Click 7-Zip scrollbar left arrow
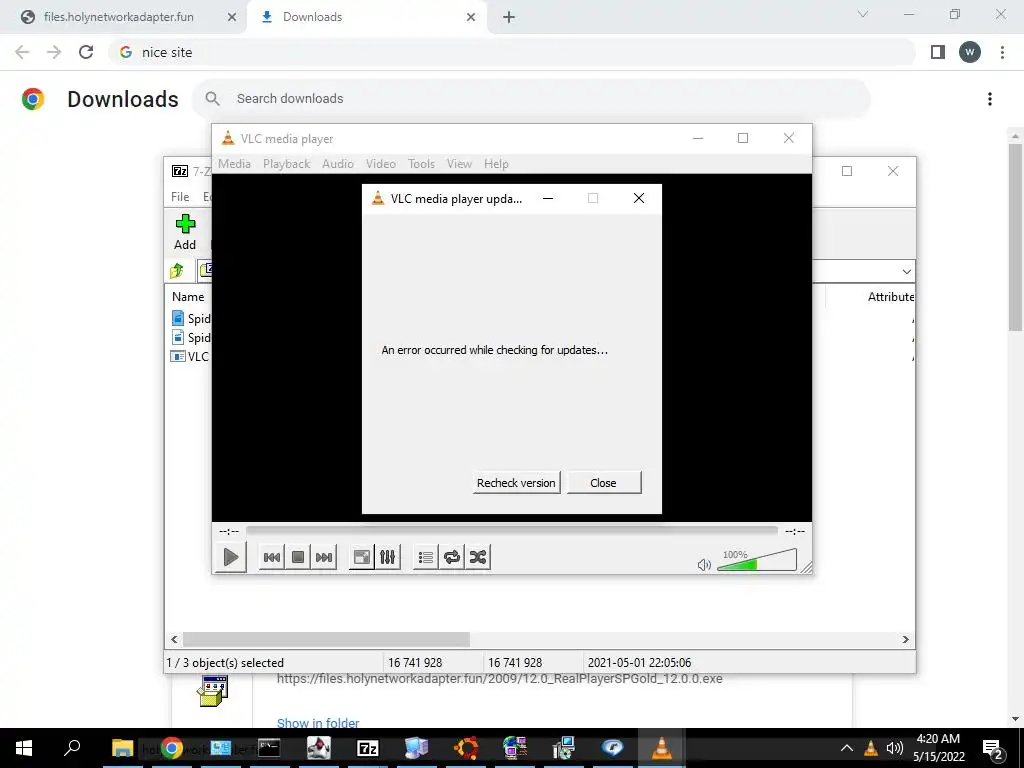 click(x=174, y=639)
